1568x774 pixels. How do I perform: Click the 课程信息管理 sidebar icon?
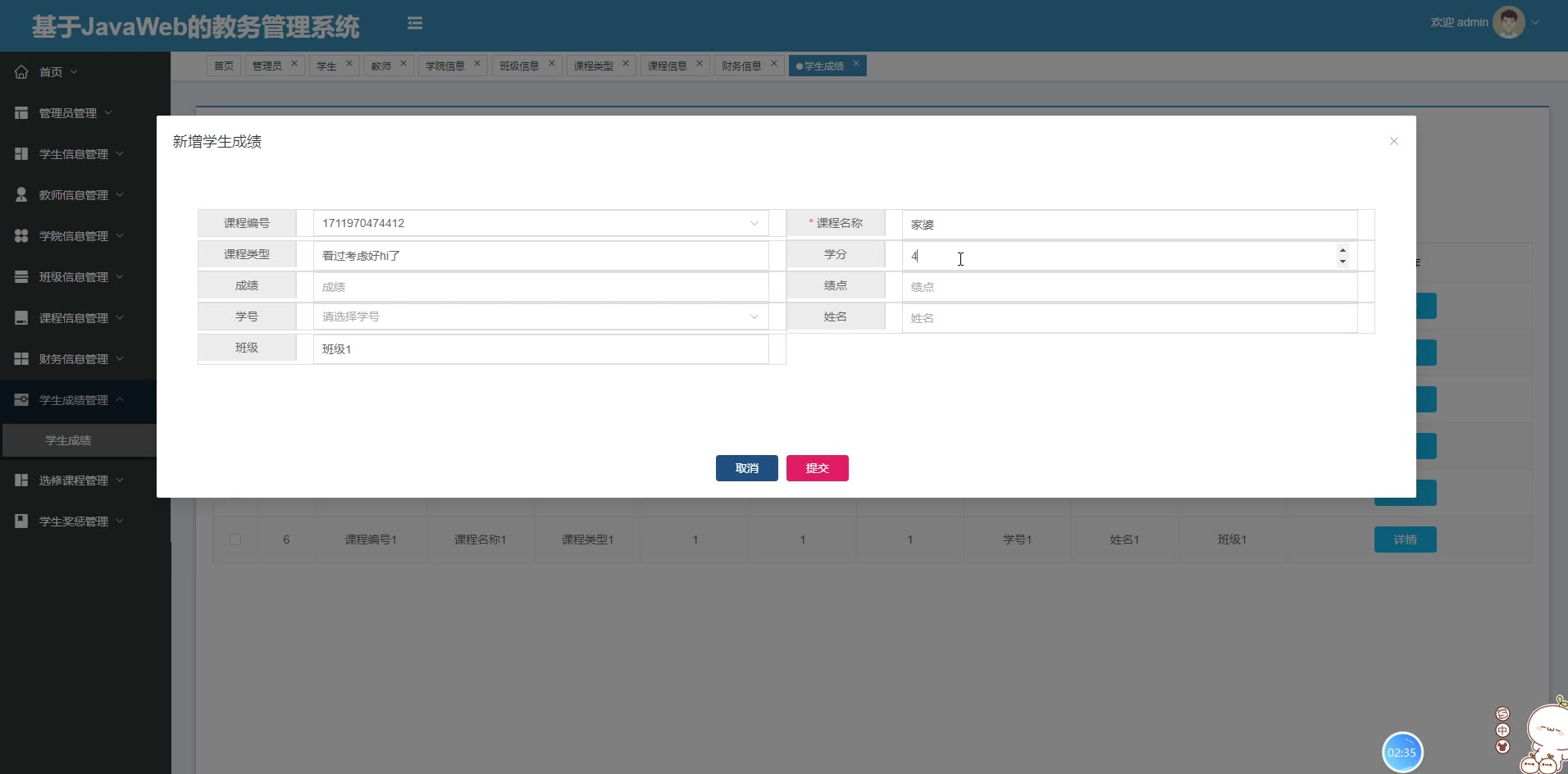click(21, 318)
